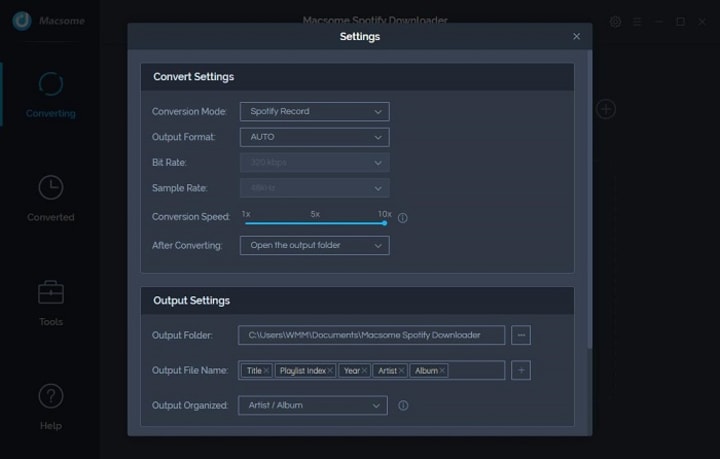Click the 1x speed label

tap(246, 214)
